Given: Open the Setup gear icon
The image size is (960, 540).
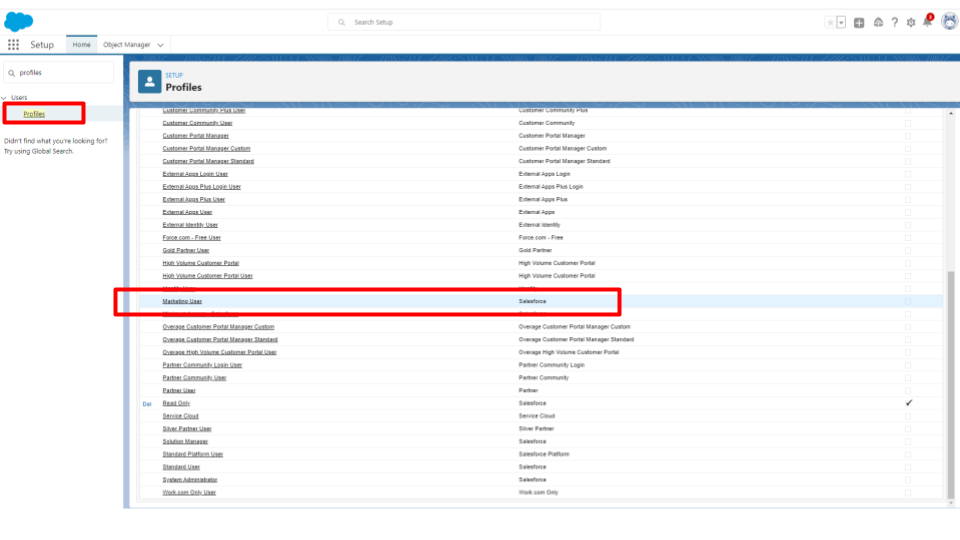Looking at the screenshot, I should tap(911, 23).
